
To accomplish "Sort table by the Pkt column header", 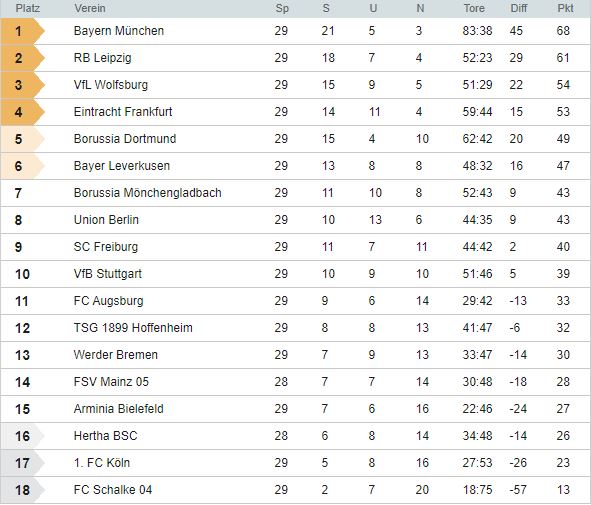I will pos(565,8).
